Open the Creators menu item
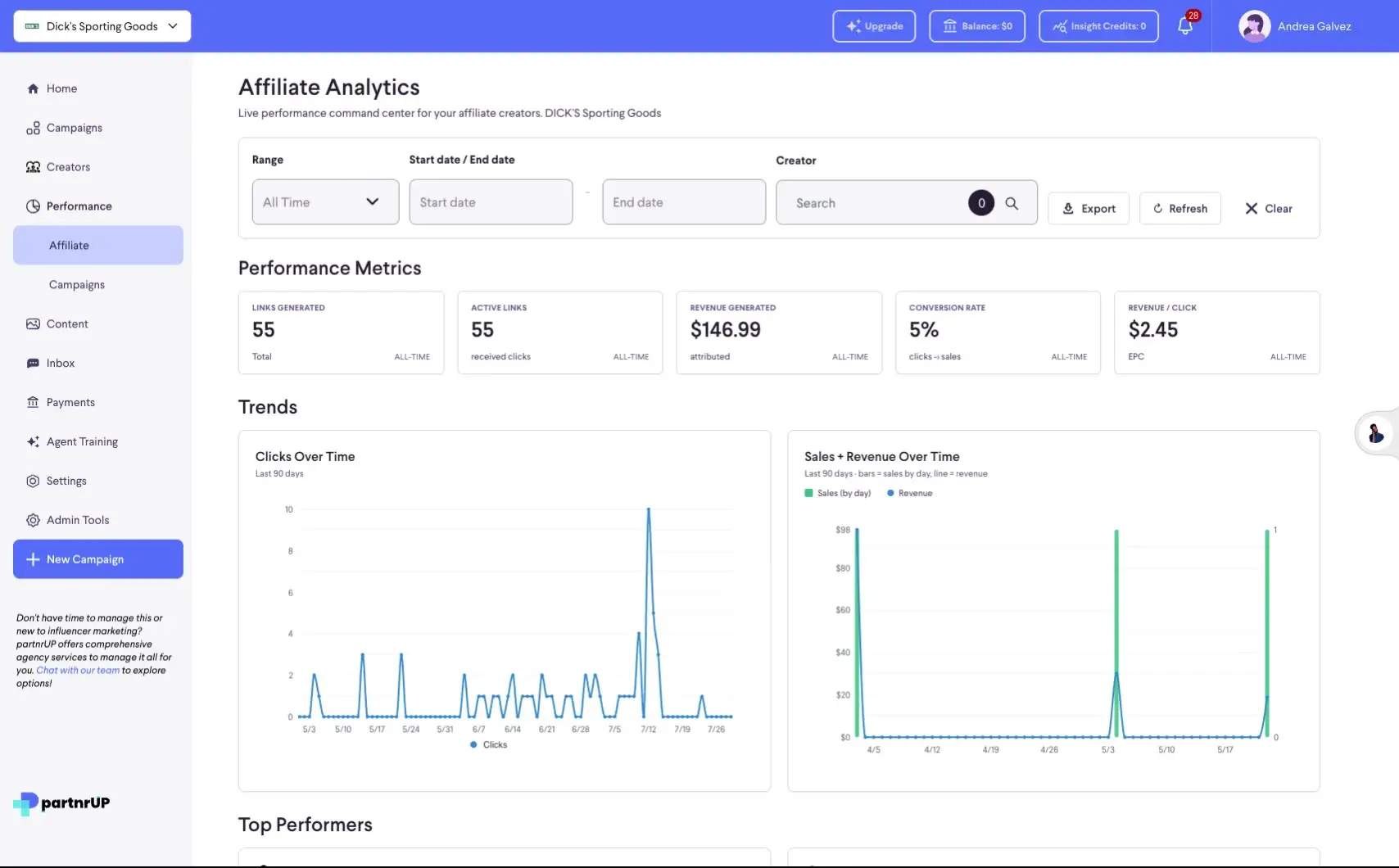1399x868 pixels. 98,167
